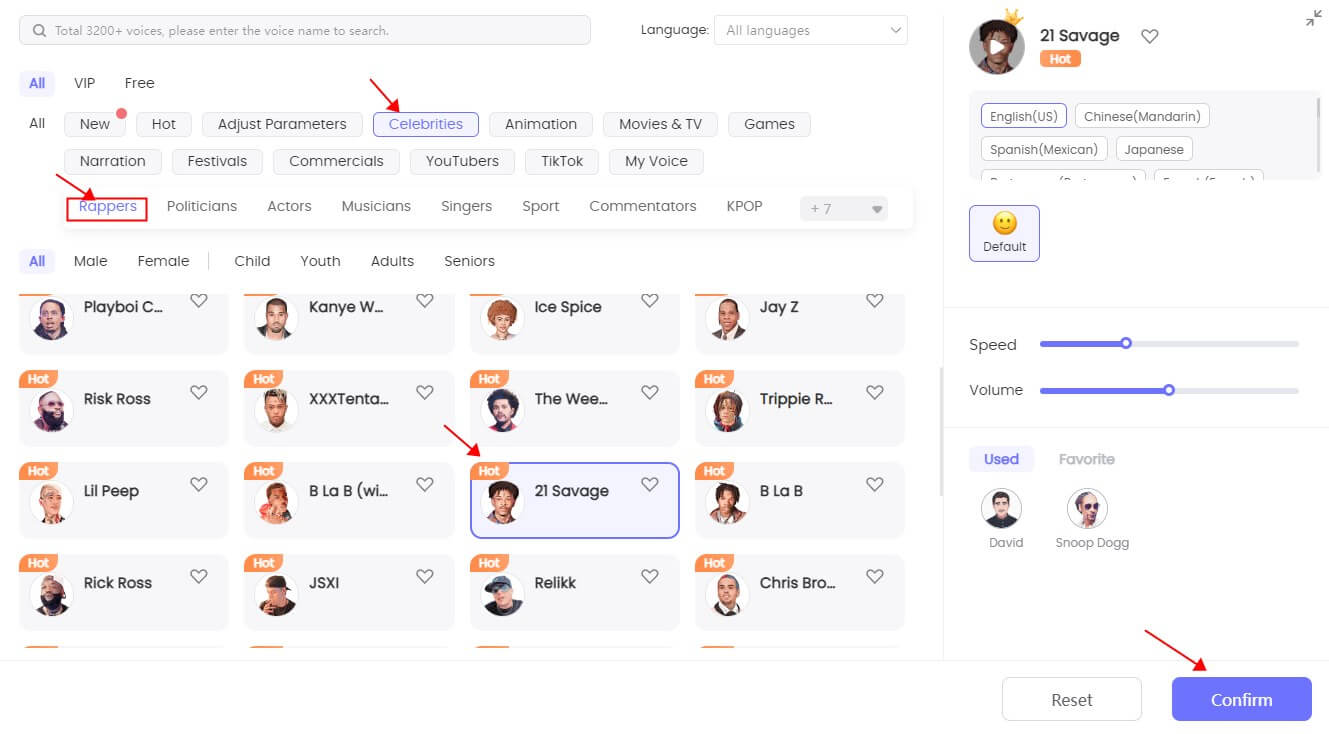
Task: Switch to Politicians subcategory
Action: pos(202,206)
